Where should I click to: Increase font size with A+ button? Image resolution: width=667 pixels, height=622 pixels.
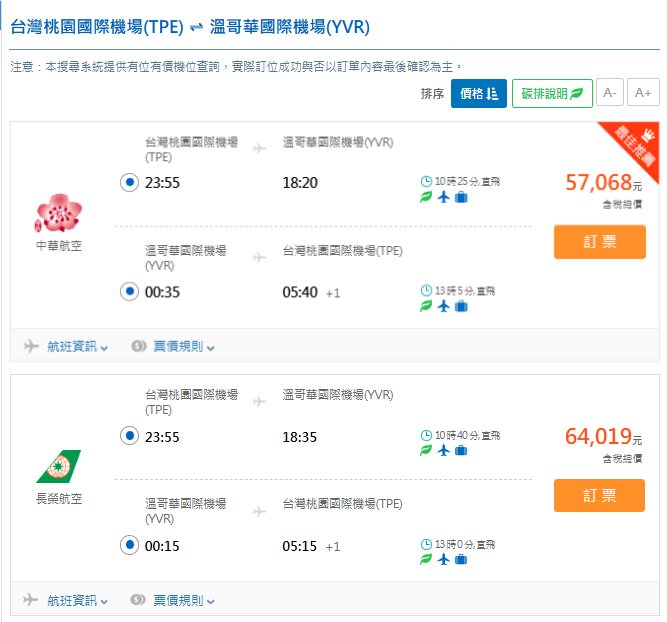(x=642, y=94)
